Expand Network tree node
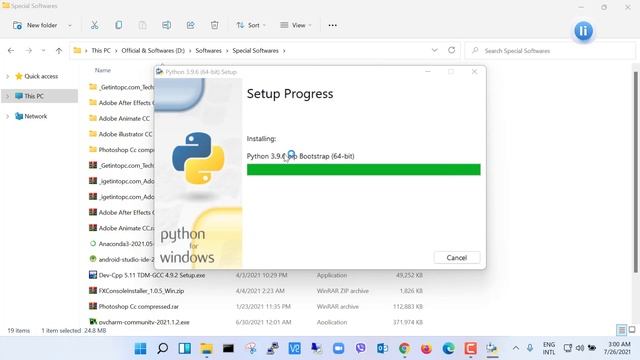The width and height of the screenshot is (640, 360). point(7,116)
